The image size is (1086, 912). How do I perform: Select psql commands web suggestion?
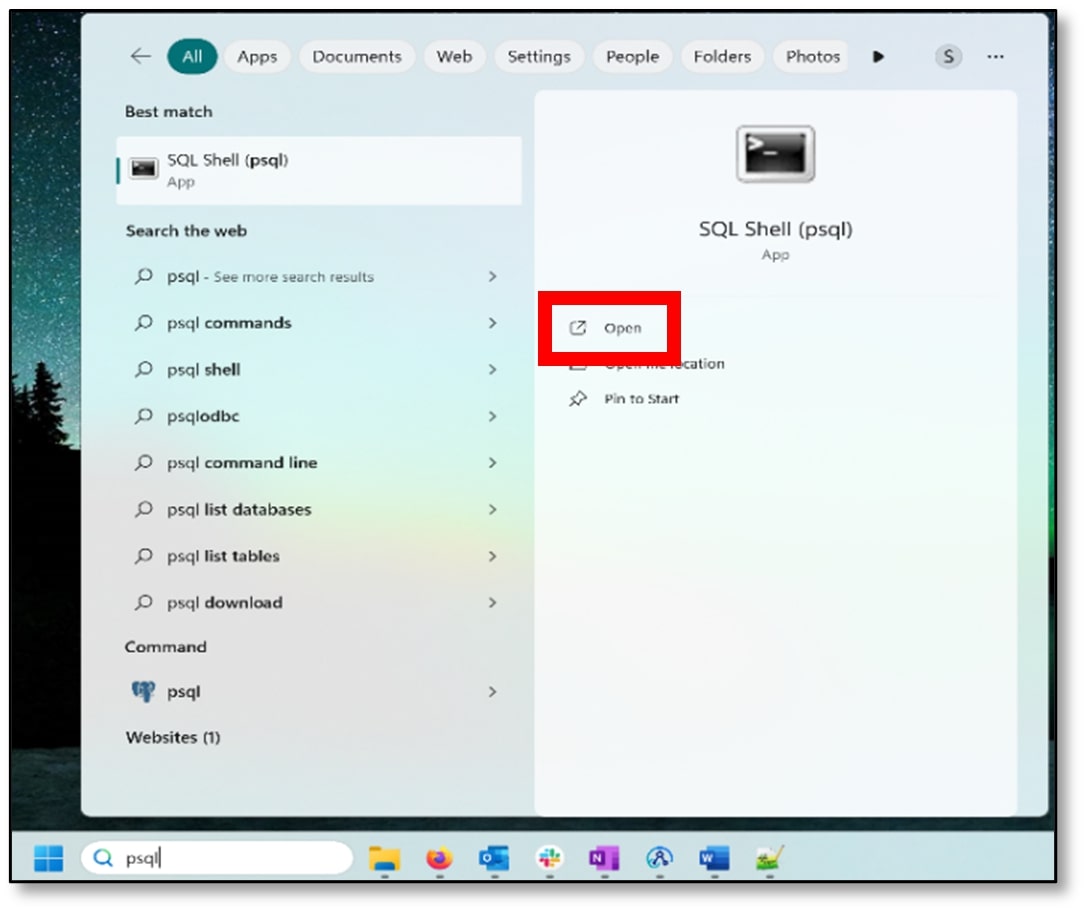(x=229, y=323)
